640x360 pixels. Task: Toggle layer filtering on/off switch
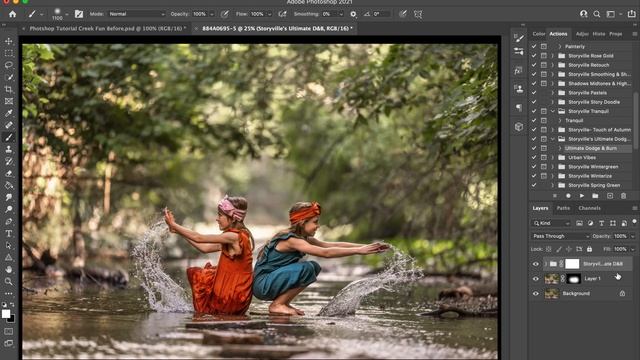(634, 222)
